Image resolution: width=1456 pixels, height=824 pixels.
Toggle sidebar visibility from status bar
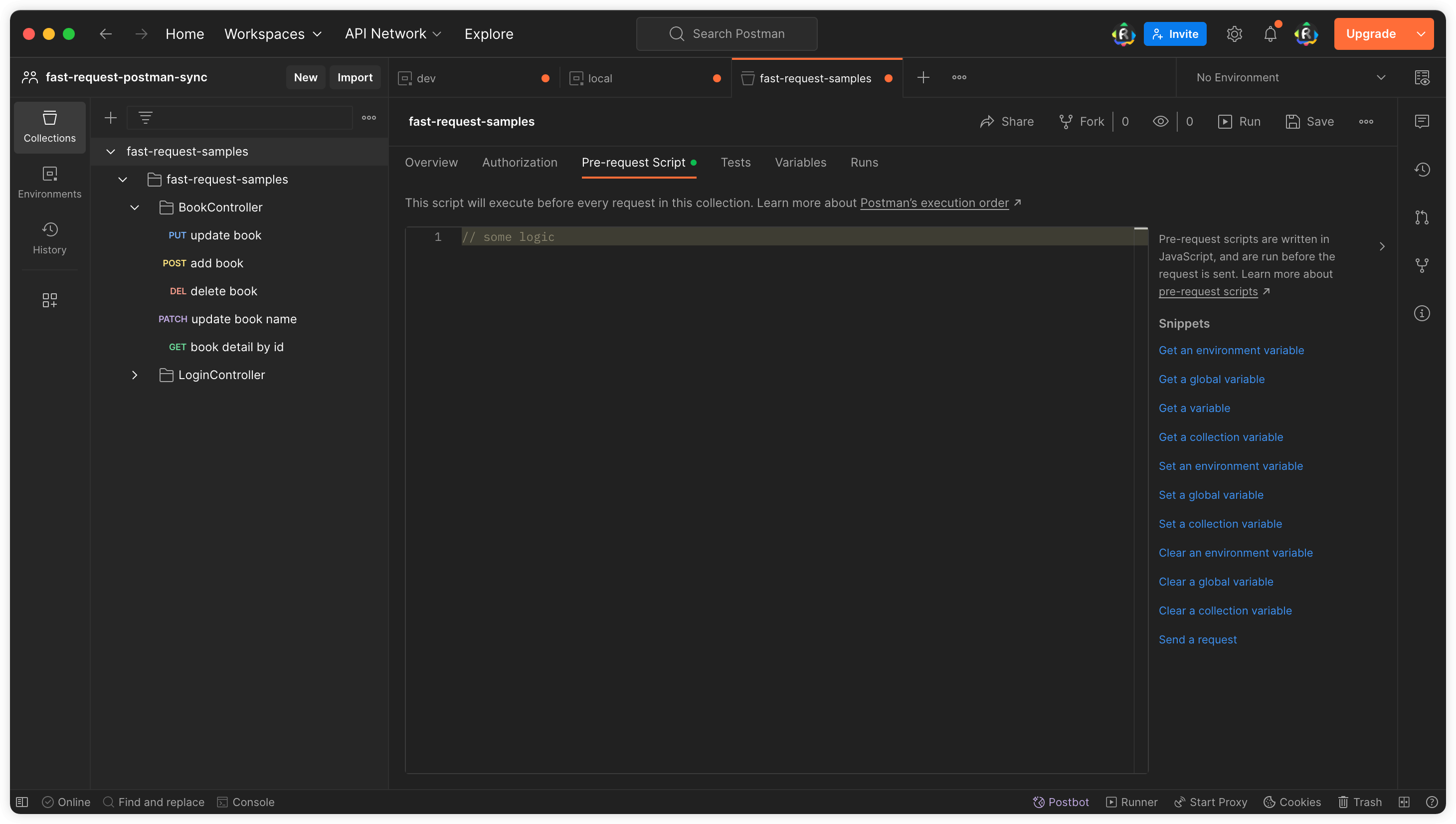point(22,802)
